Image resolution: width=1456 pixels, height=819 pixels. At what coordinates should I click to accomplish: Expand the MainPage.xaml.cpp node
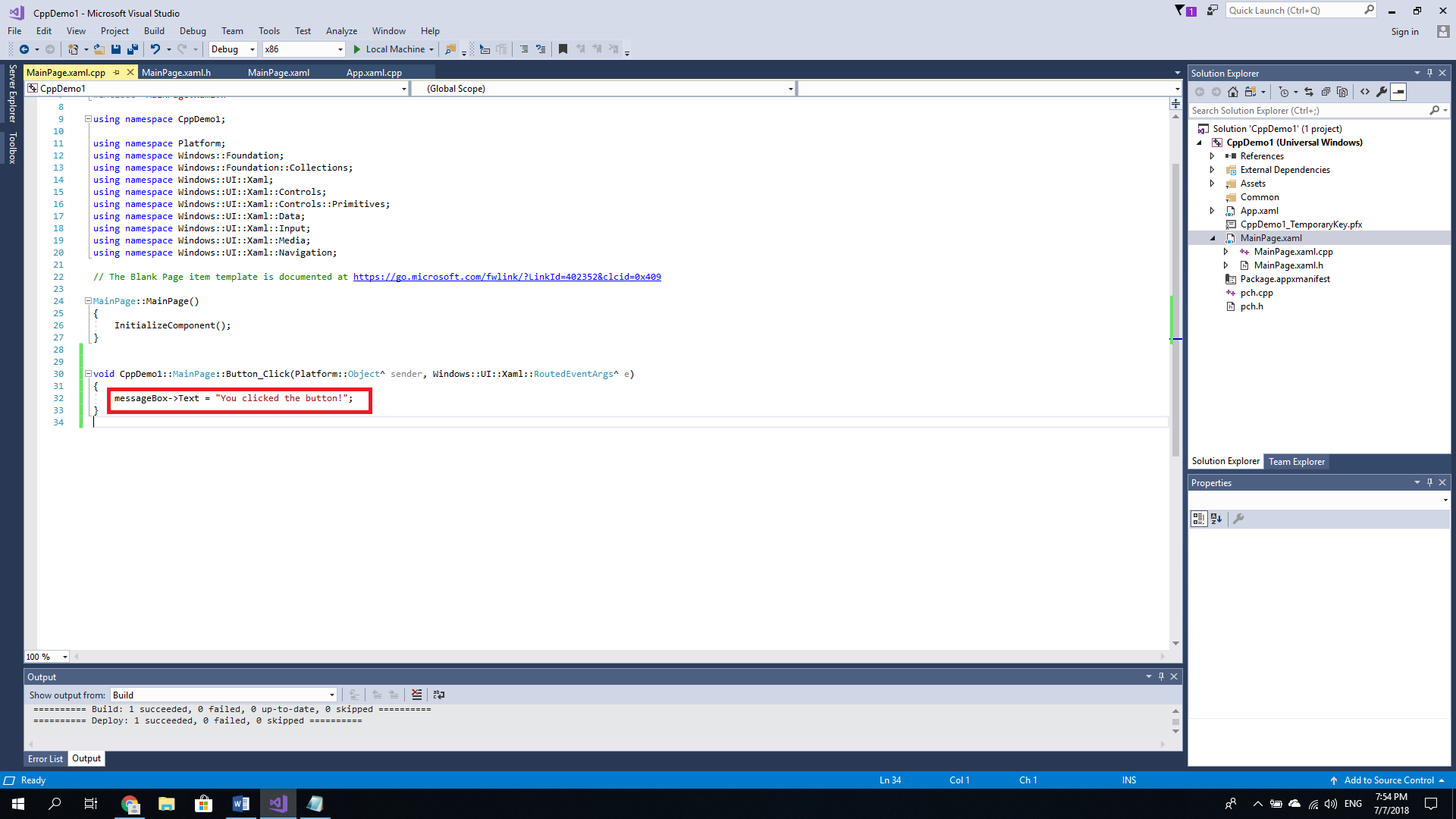1225,252
